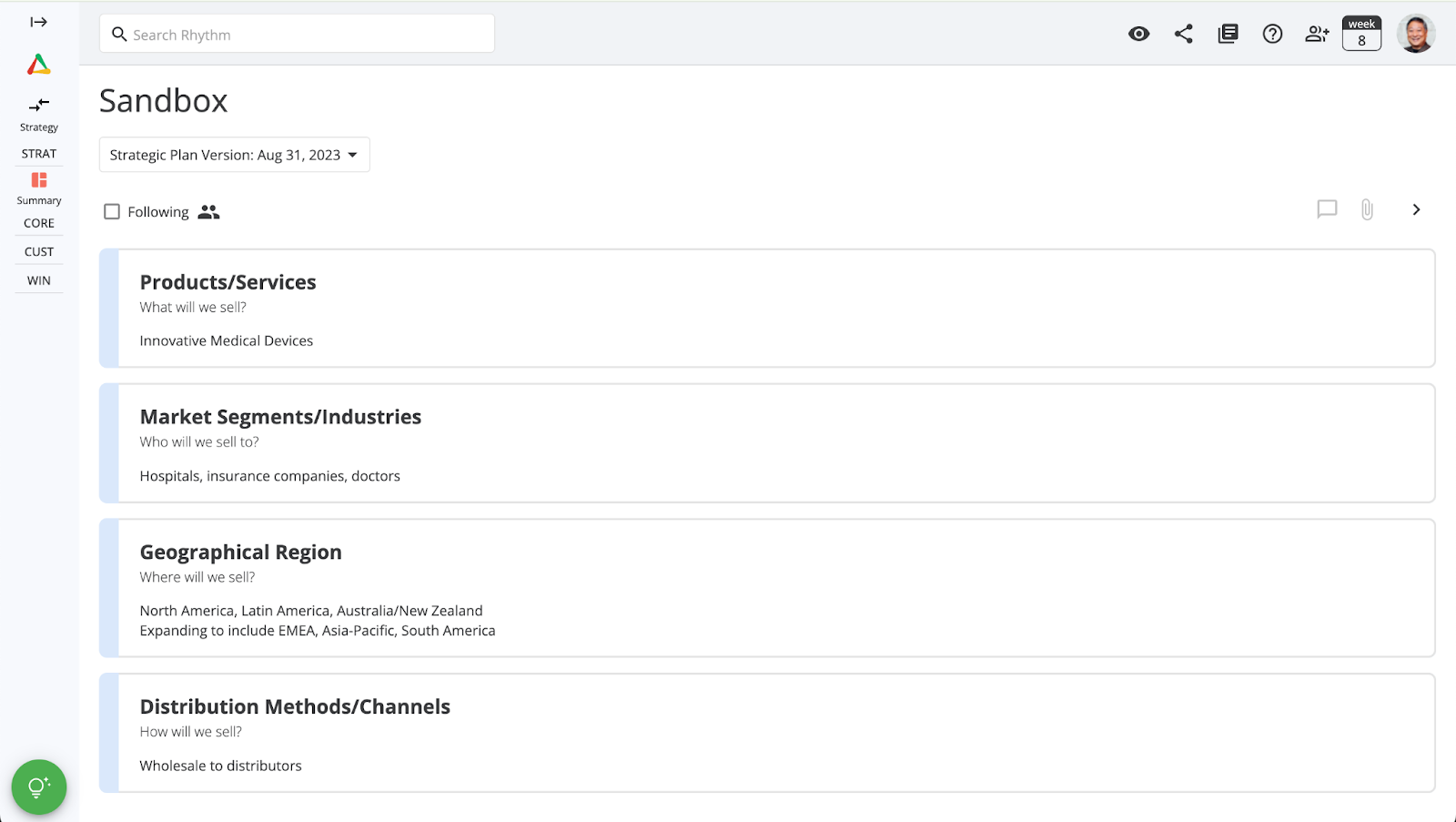Screen dimensions: 1456x822
Task: Click the Innovative Medical Devices text
Action: point(226,340)
